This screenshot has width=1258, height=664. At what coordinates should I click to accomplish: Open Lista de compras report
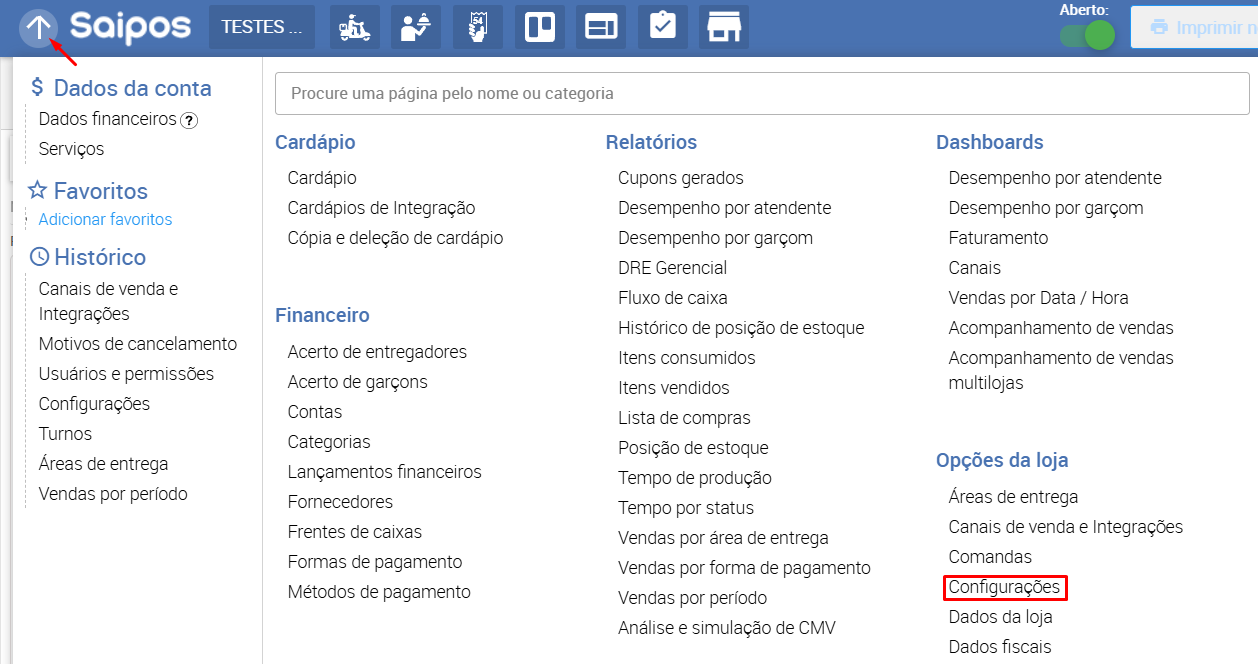(684, 418)
